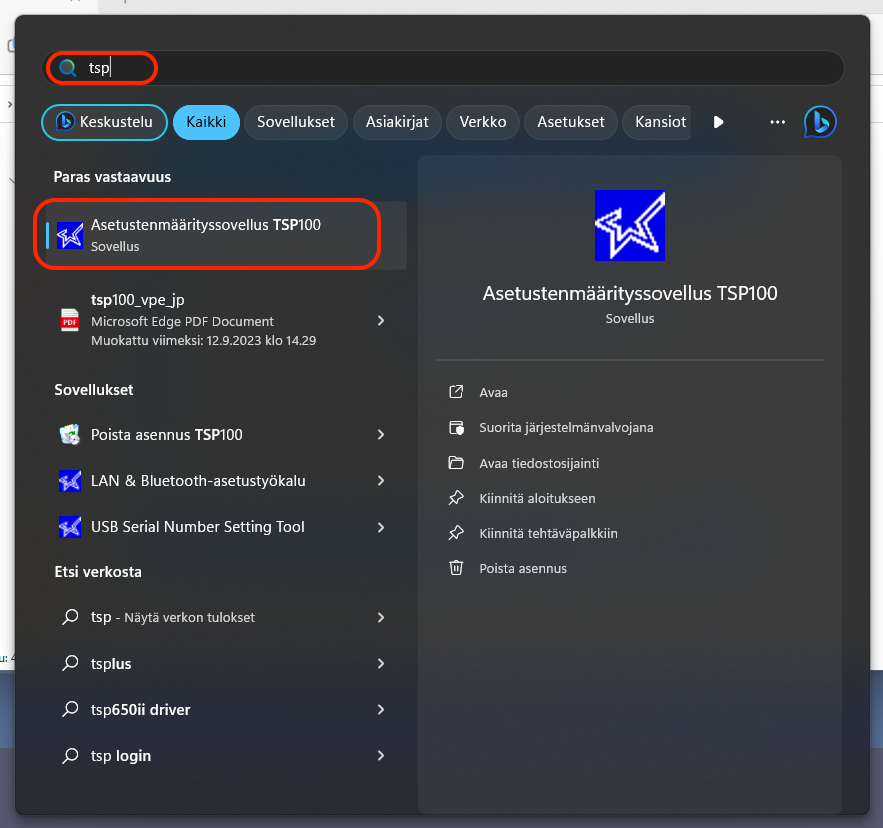The image size is (883, 828).
Task: Expand details for tsp100_vpe_jp result
Action: point(381,320)
